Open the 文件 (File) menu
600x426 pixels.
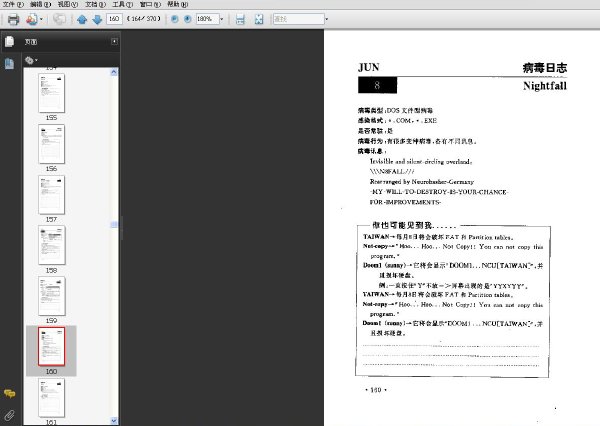coord(13,4)
